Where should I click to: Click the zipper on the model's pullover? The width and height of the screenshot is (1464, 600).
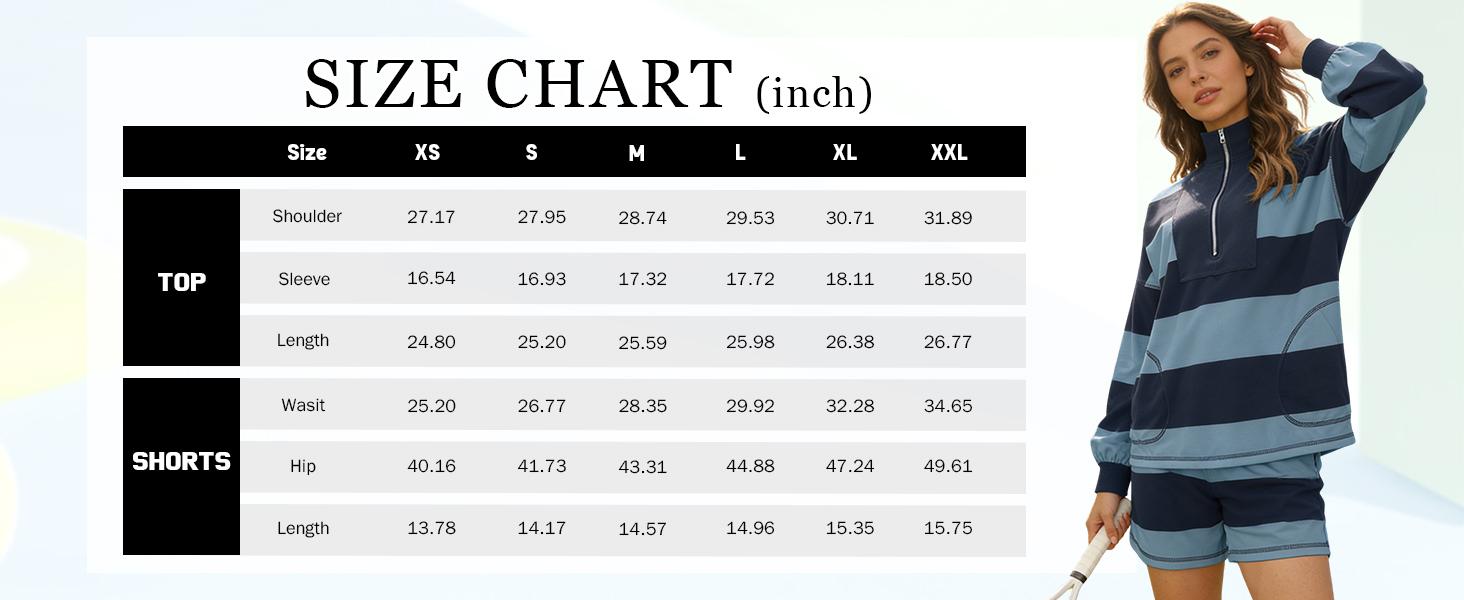[x=1219, y=192]
